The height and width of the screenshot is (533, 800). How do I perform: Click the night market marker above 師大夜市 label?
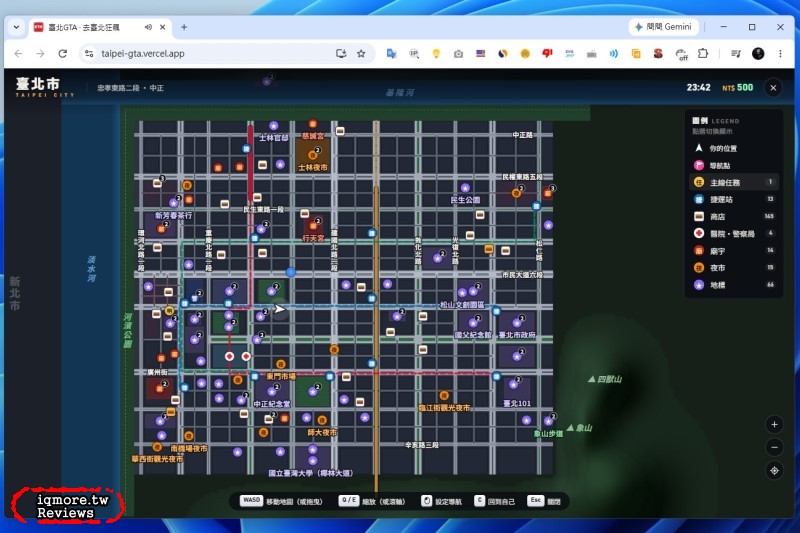(322, 420)
